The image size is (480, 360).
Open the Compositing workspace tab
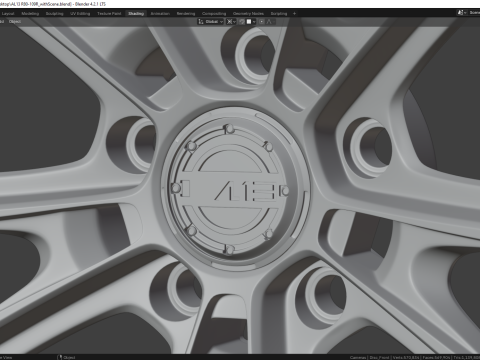(214, 14)
